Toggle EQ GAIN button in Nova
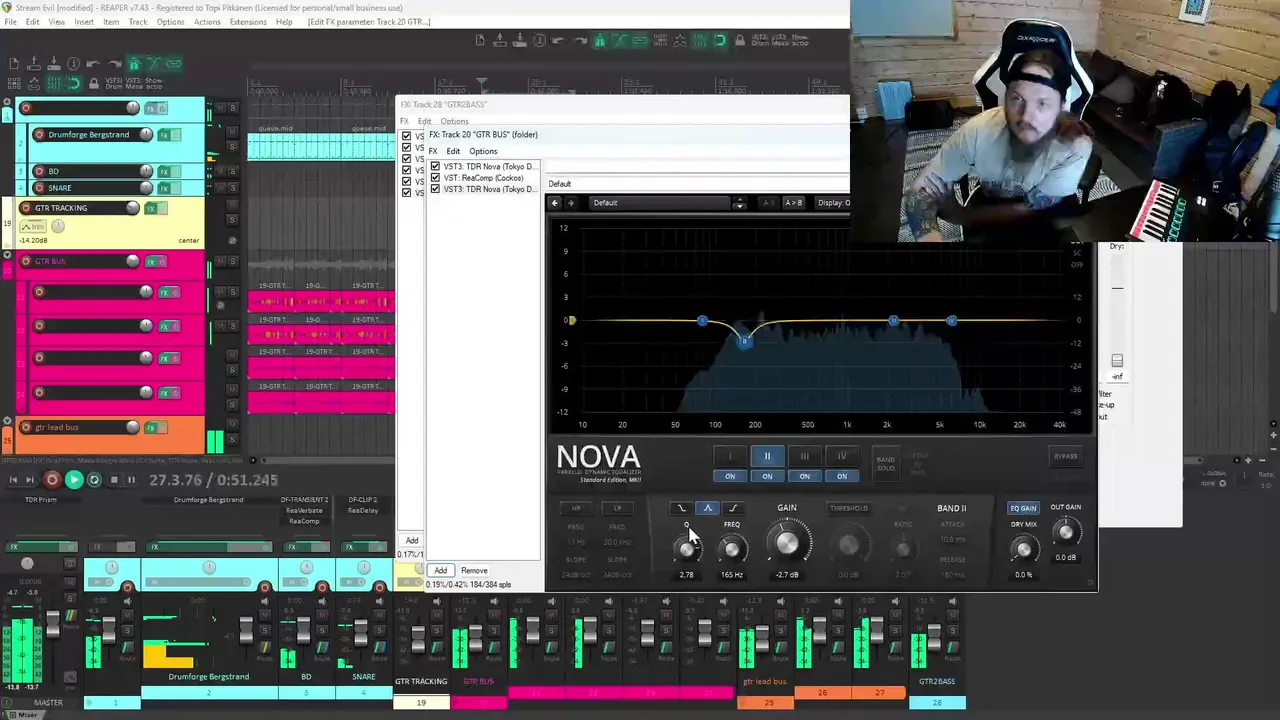 1023,508
